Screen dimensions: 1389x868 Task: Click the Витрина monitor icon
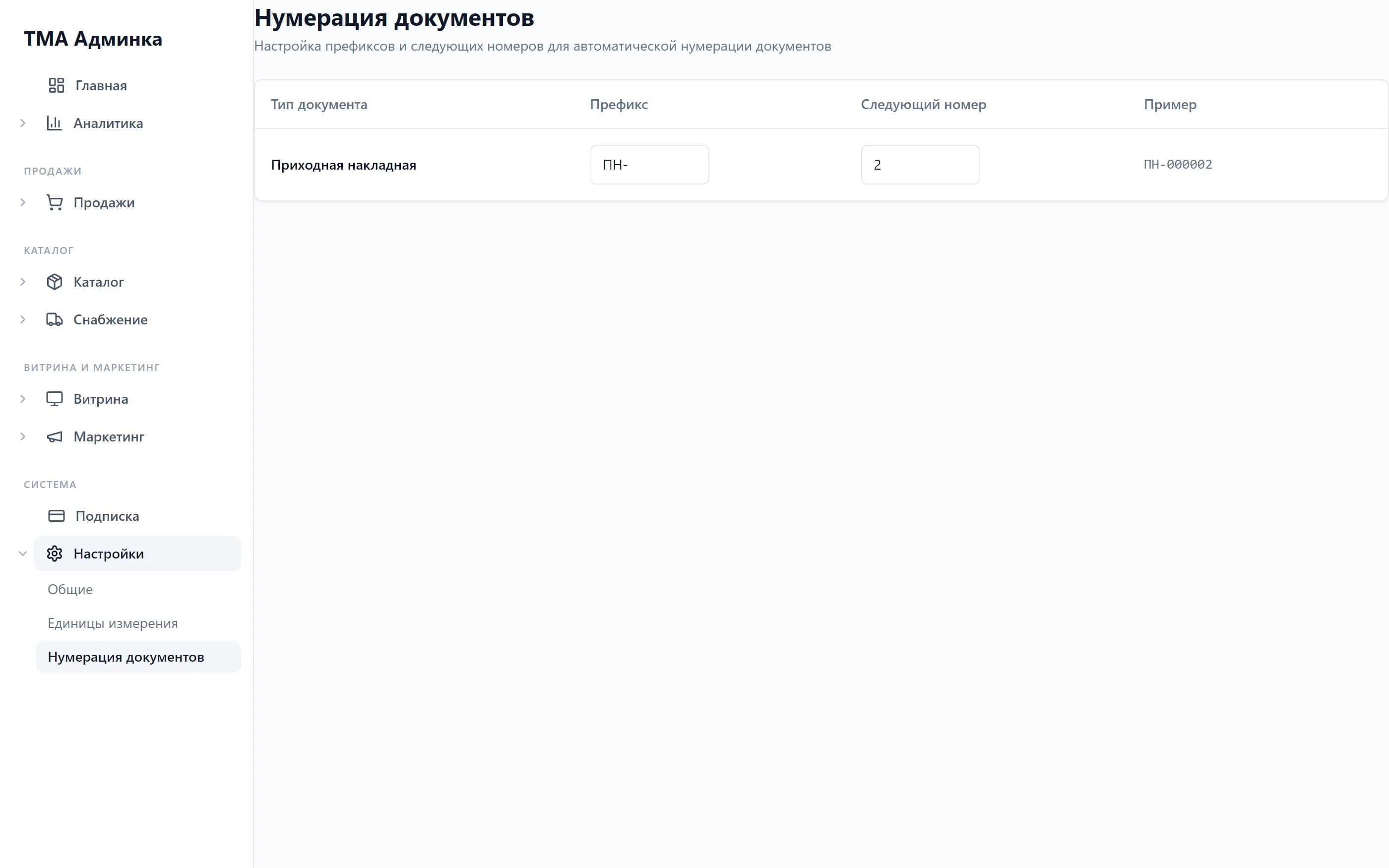coord(54,399)
